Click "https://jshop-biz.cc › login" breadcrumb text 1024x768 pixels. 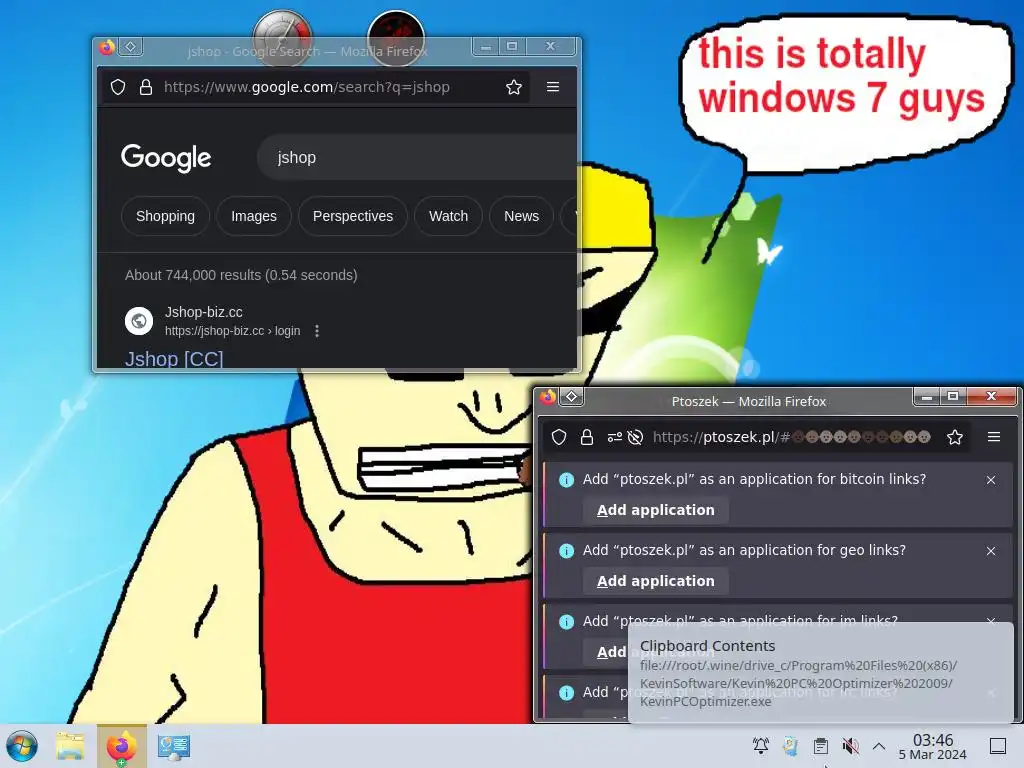click(232, 331)
